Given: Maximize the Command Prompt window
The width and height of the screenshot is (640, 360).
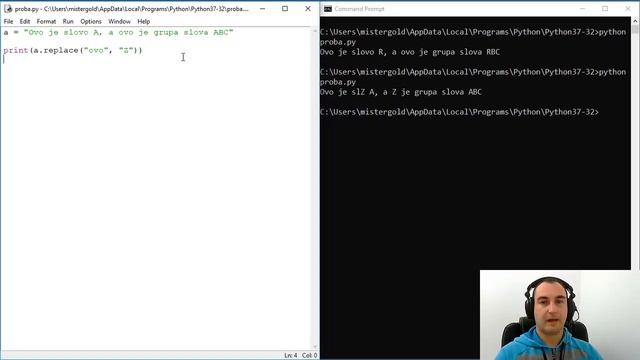Looking at the screenshot, I should (x=605, y=9).
